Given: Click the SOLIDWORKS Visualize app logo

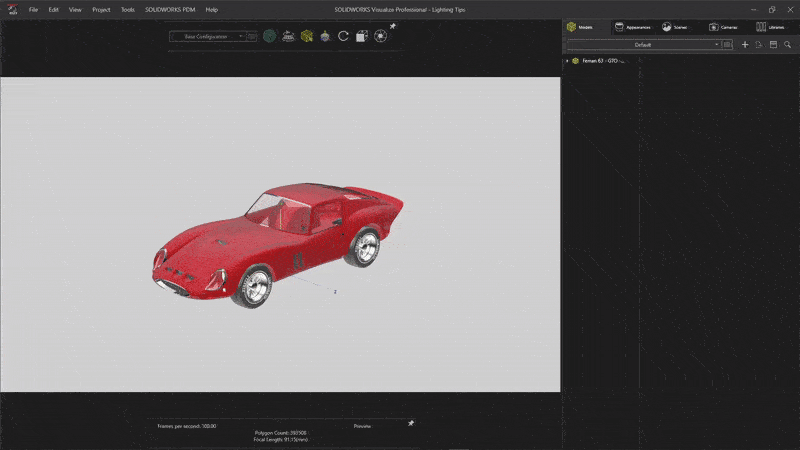Looking at the screenshot, I should pyautogui.click(x=12, y=9).
